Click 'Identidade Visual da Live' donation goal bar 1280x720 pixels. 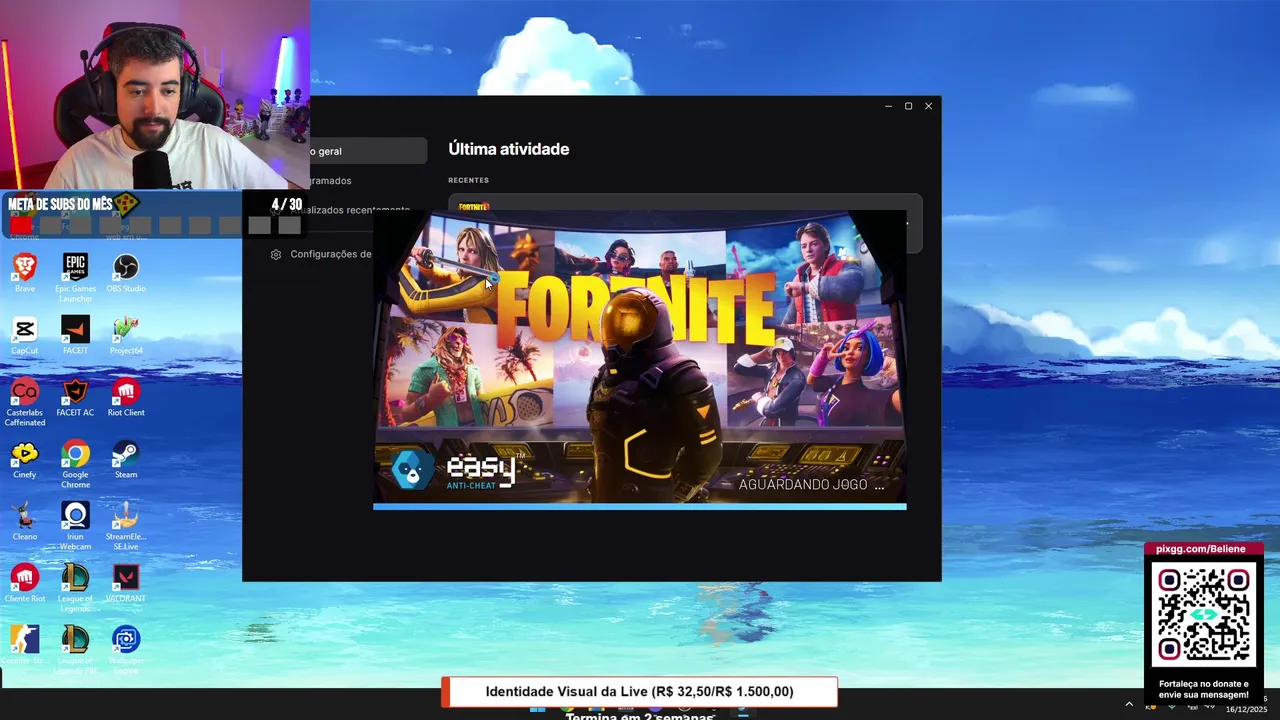tap(639, 692)
